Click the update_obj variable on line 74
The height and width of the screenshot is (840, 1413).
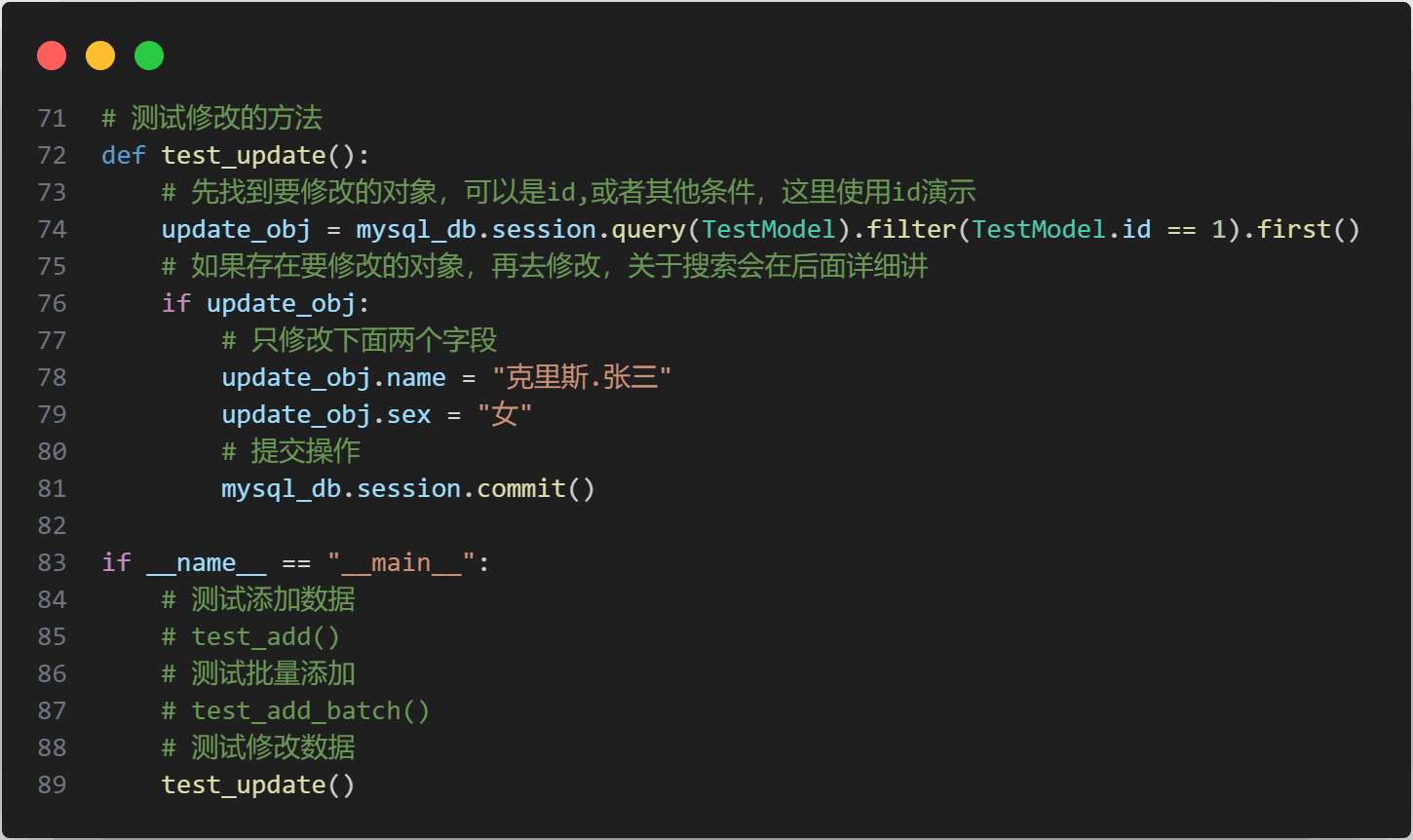237,230
